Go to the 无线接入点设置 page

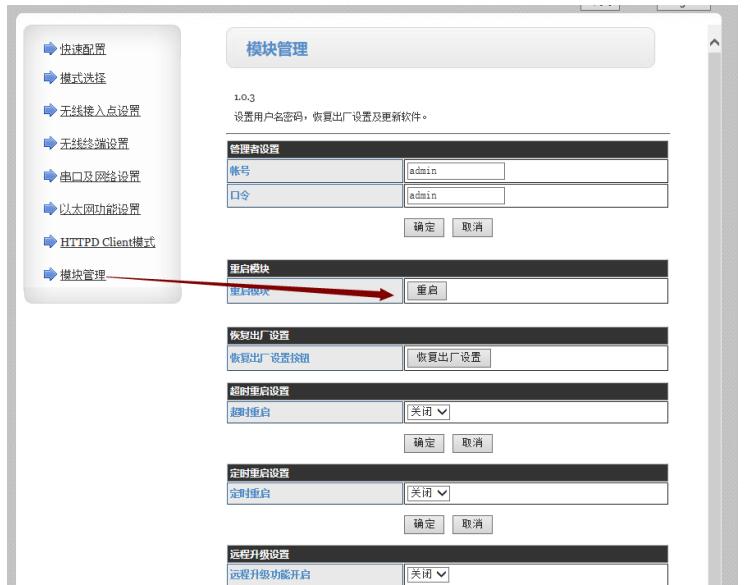click(x=100, y=110)
